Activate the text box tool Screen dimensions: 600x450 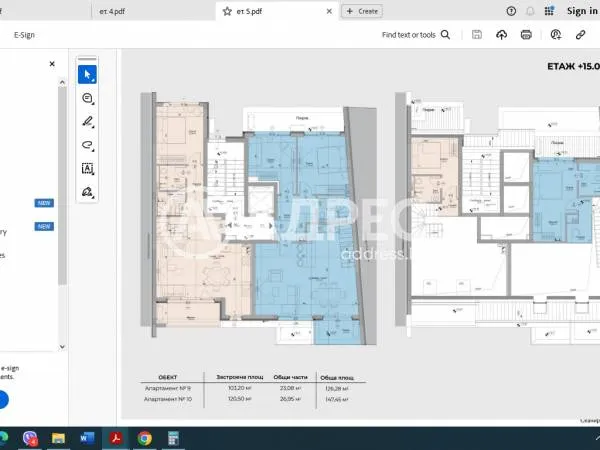tap(88, 168)
